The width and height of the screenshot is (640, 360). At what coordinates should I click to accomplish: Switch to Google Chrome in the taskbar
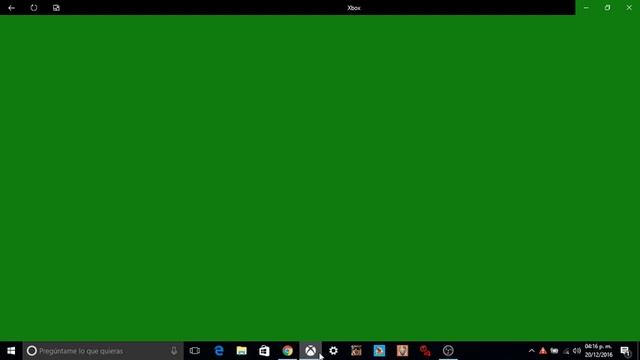click(x=287, y=351)
